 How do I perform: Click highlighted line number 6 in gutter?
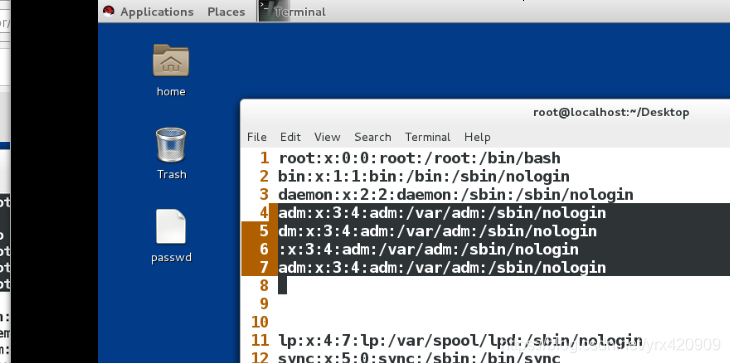[x=264, y=249]
